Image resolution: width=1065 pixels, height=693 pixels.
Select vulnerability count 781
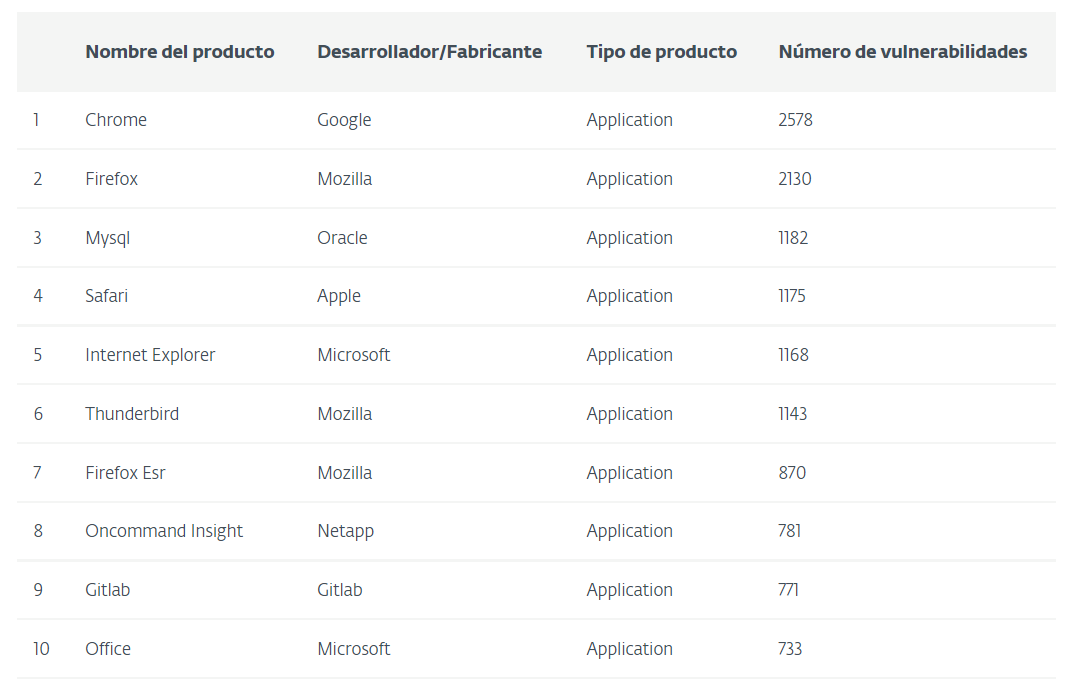pyautogui.click(x=789, y=531)
